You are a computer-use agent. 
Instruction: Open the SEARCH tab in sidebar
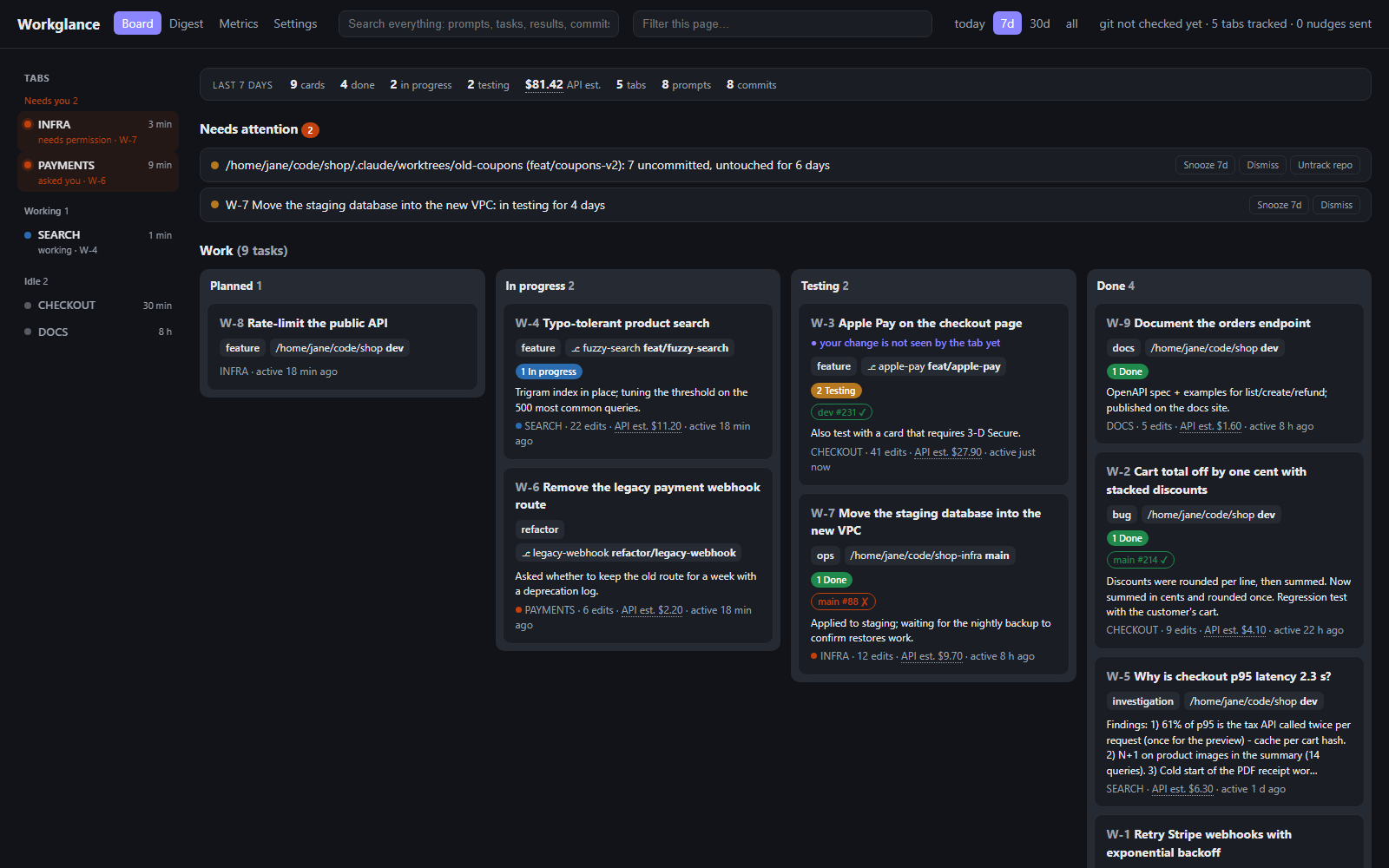click(98, 241)
